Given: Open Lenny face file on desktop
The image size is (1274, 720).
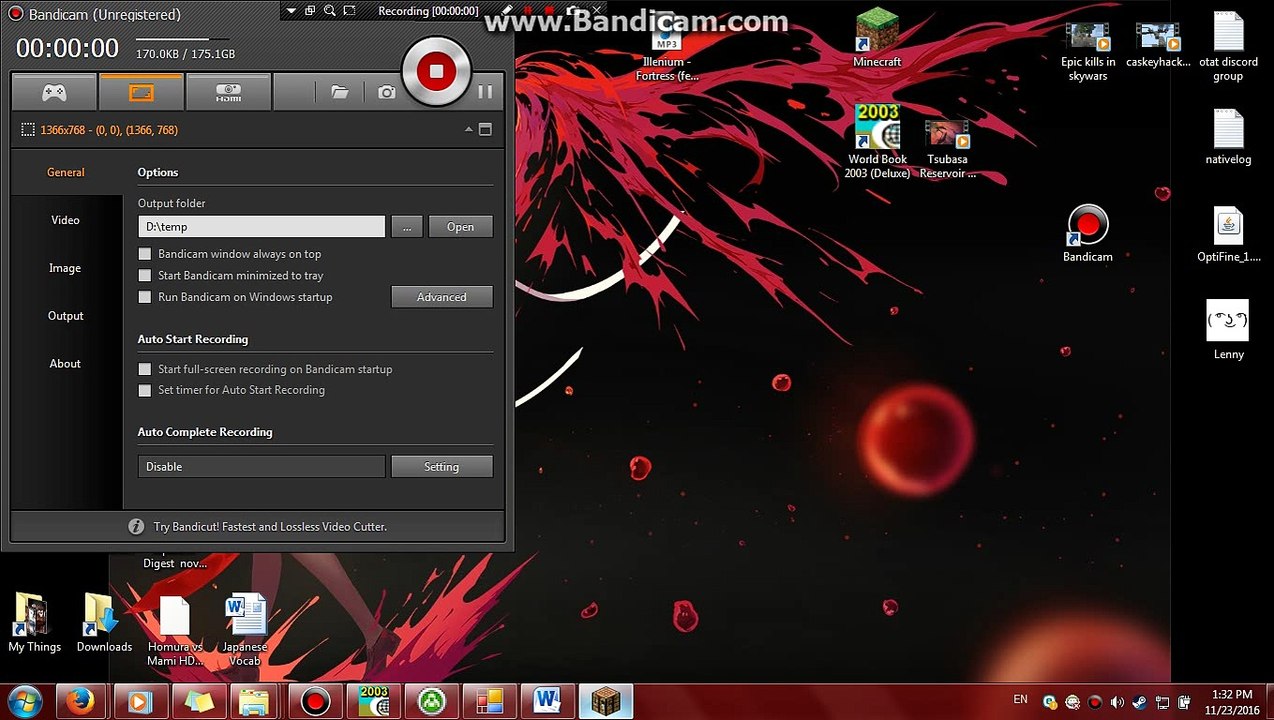Looking at the screenshot, I should point(1228,330).
